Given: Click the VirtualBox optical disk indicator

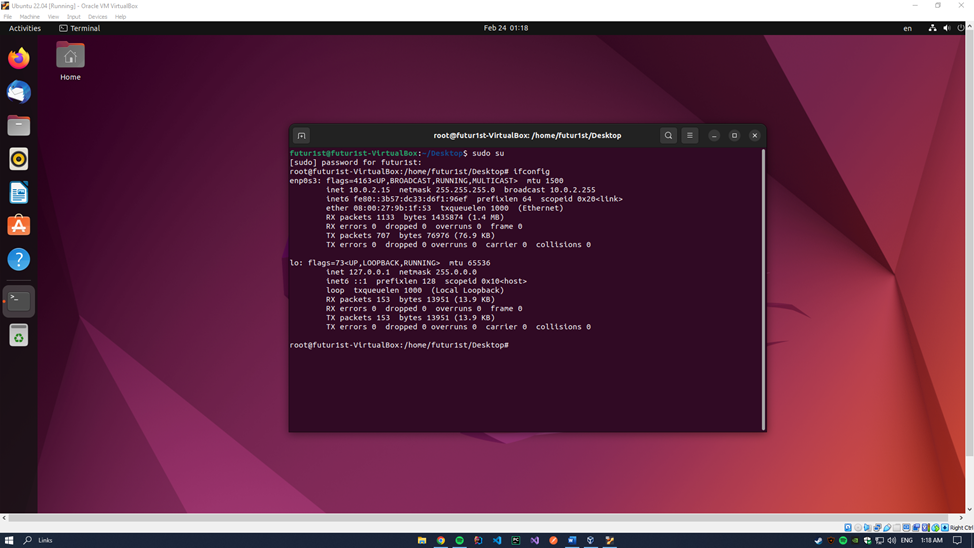Looking at the screenshot, I should click(858, 527).
